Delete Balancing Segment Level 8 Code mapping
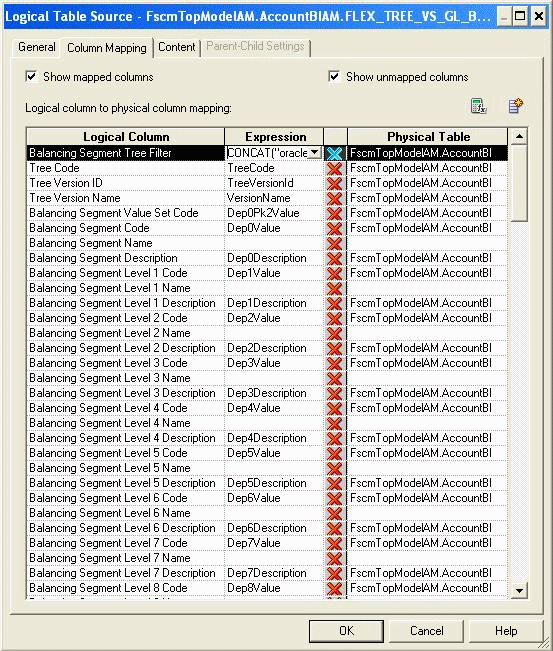Screen dimensions: 553x651 [335, 588]
